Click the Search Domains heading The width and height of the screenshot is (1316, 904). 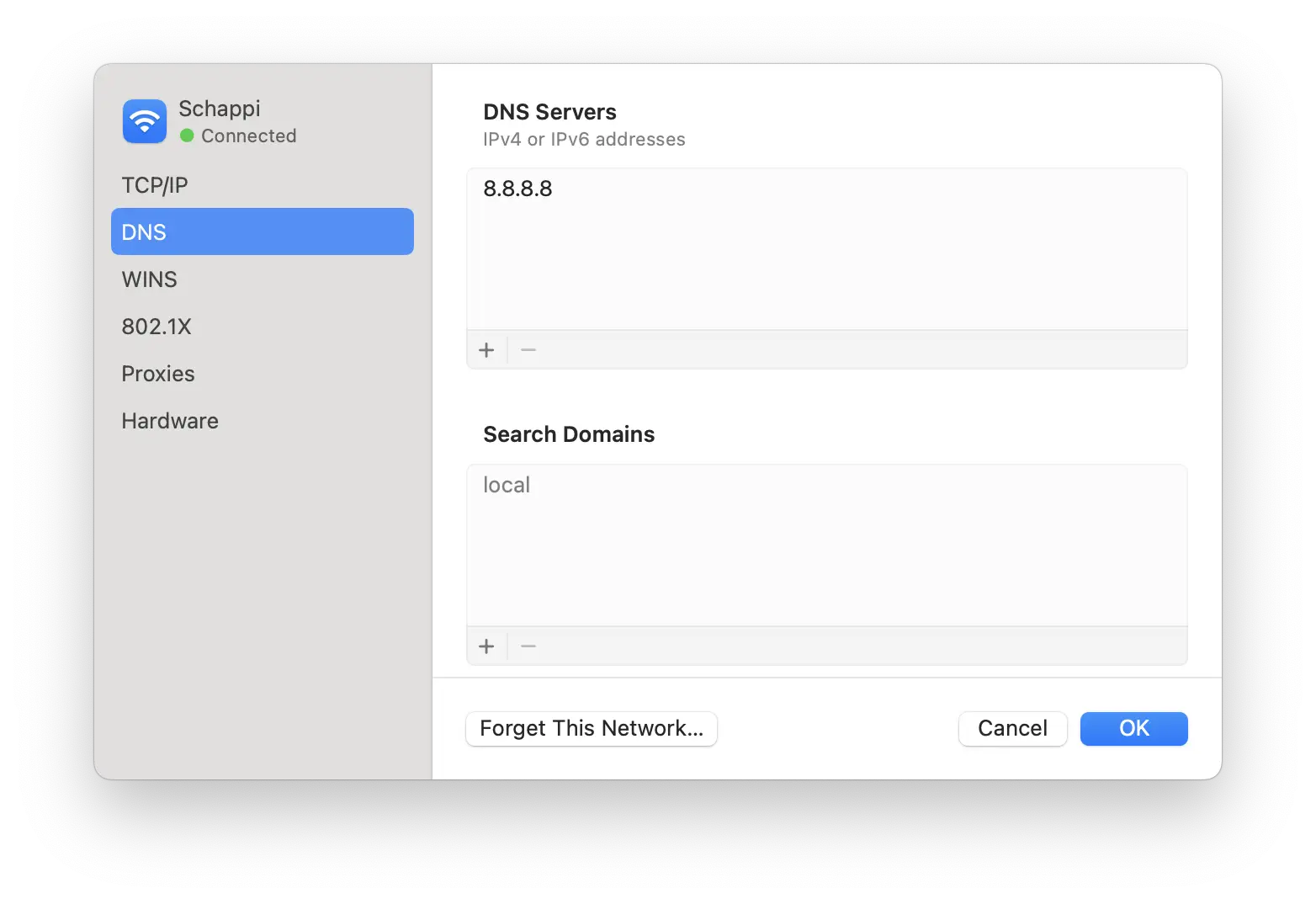coord(569,434)
